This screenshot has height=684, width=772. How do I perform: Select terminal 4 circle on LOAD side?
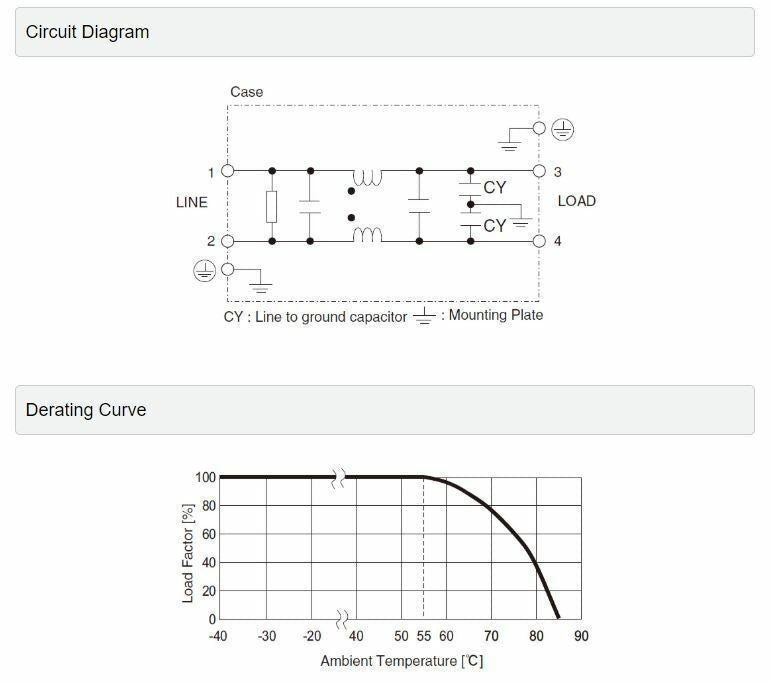[540, 241]
